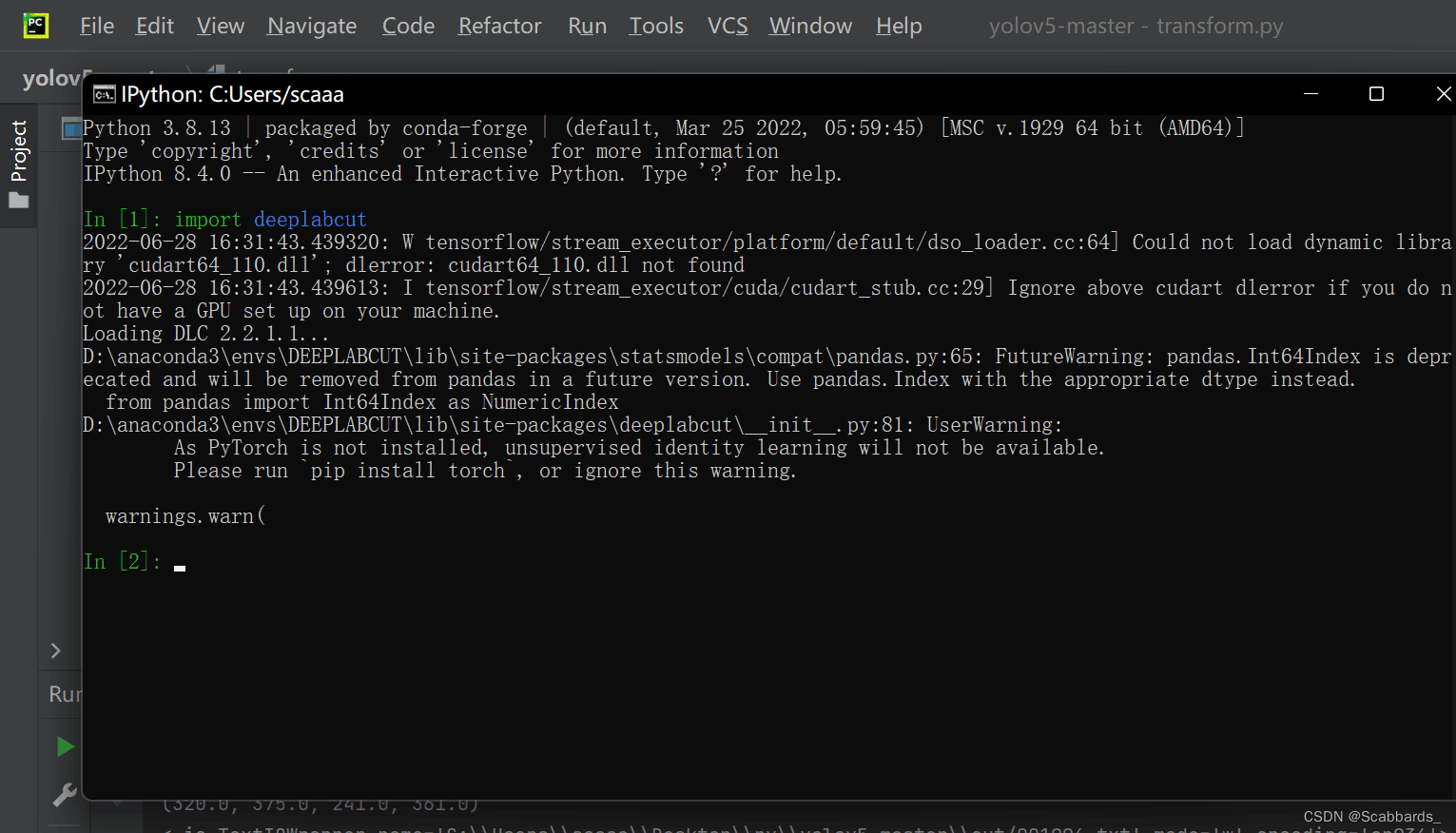This screenshot has height=833, width=1456.
Task: Click the PyCharm application logo icon
Action: tap(35, 26)
